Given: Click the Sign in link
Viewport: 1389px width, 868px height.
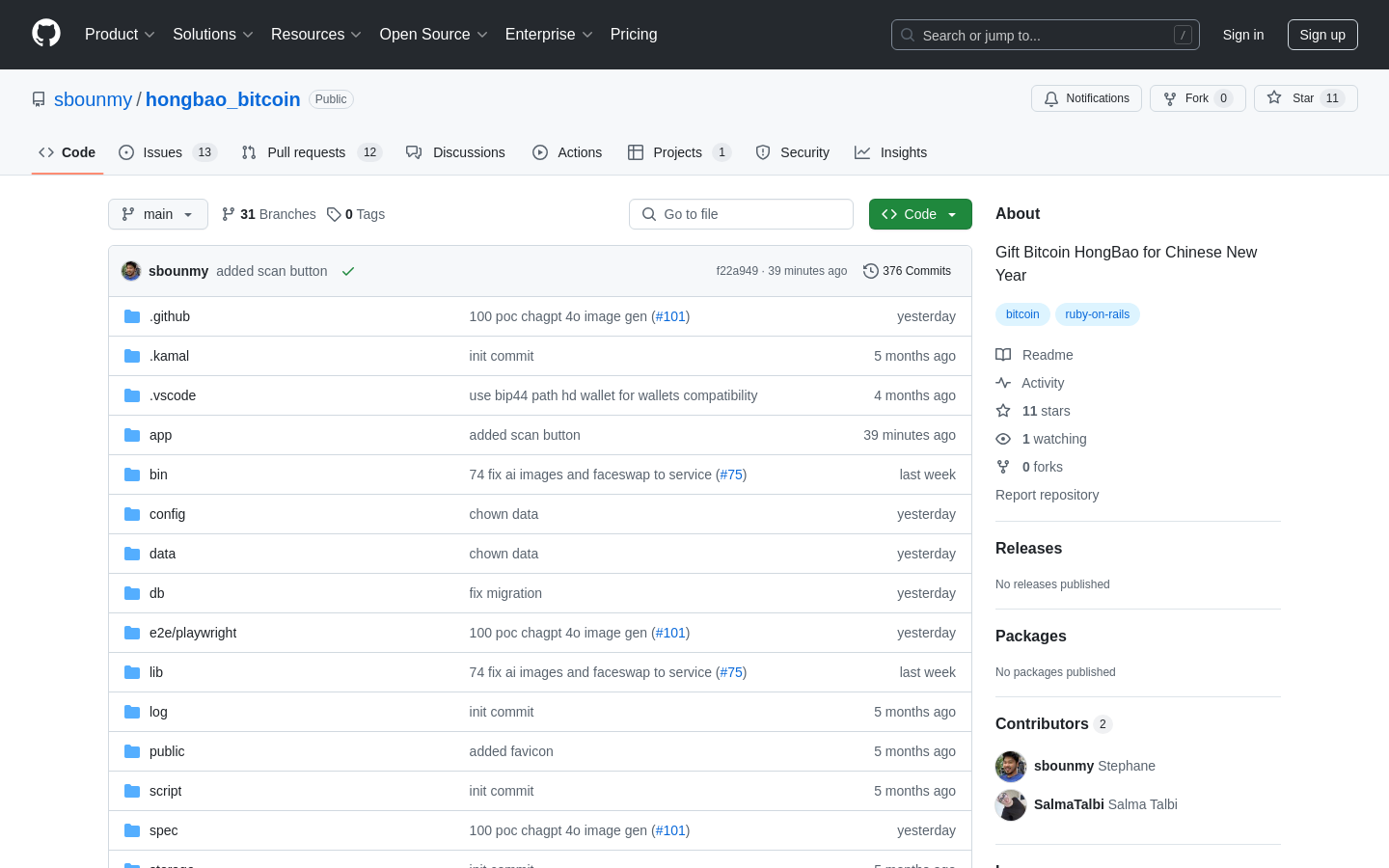Looking at the screenshot, I should [1243, 35].
